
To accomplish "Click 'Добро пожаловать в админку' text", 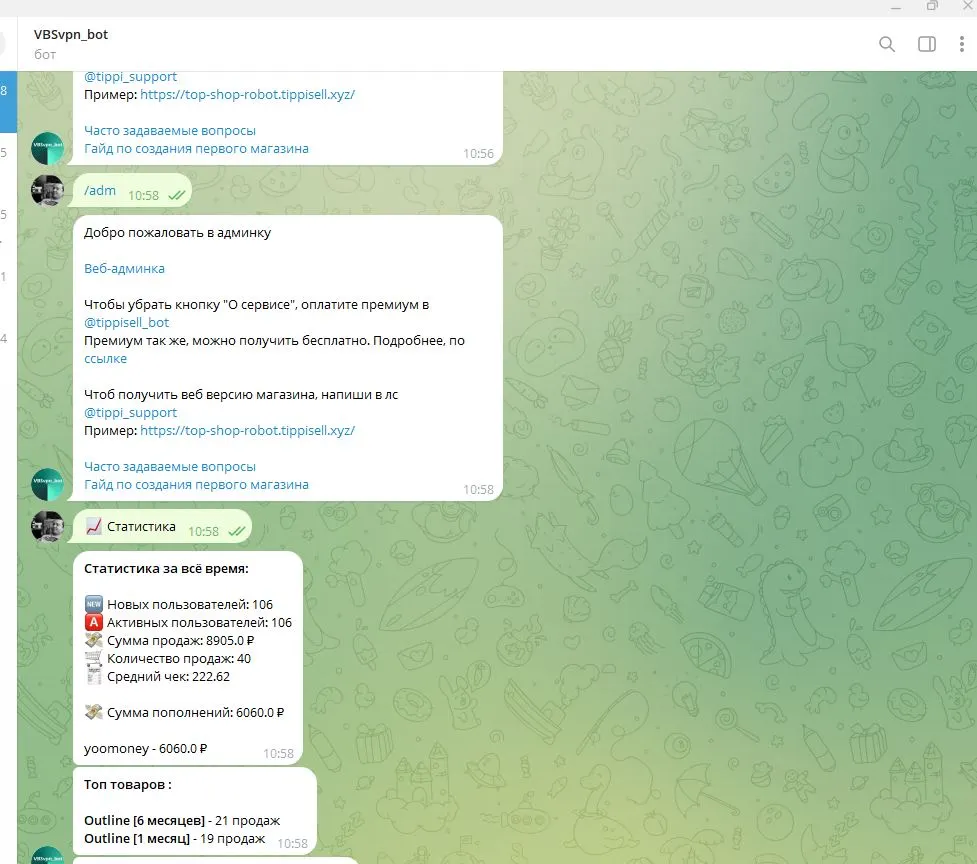I will 178,233.
